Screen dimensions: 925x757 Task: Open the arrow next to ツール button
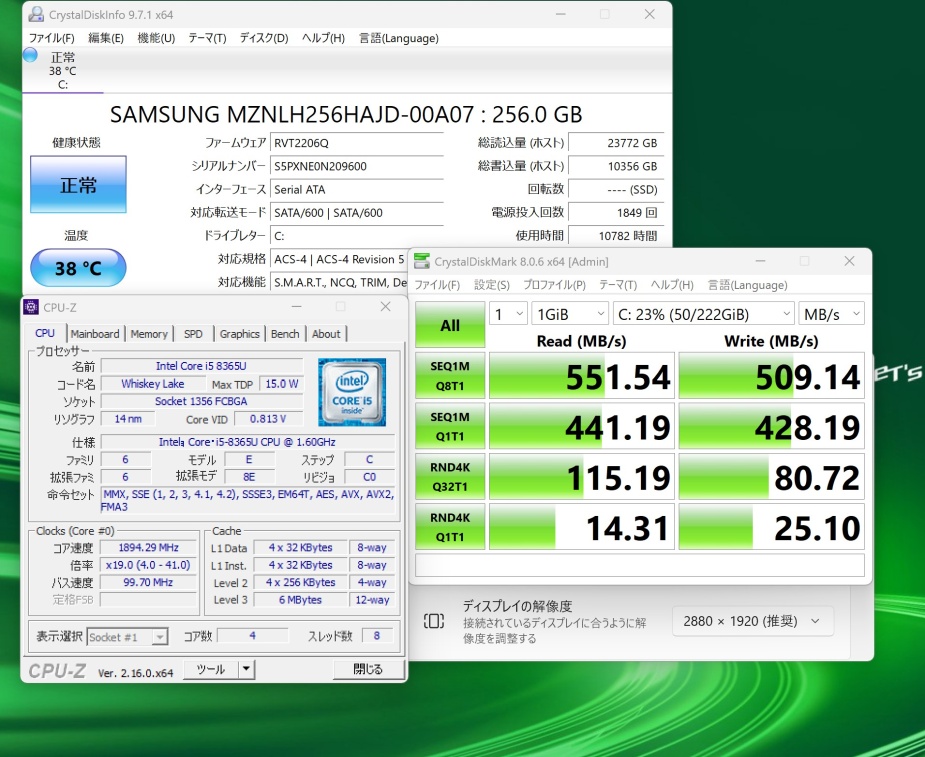pyautogui.click(x=246, y=669)
